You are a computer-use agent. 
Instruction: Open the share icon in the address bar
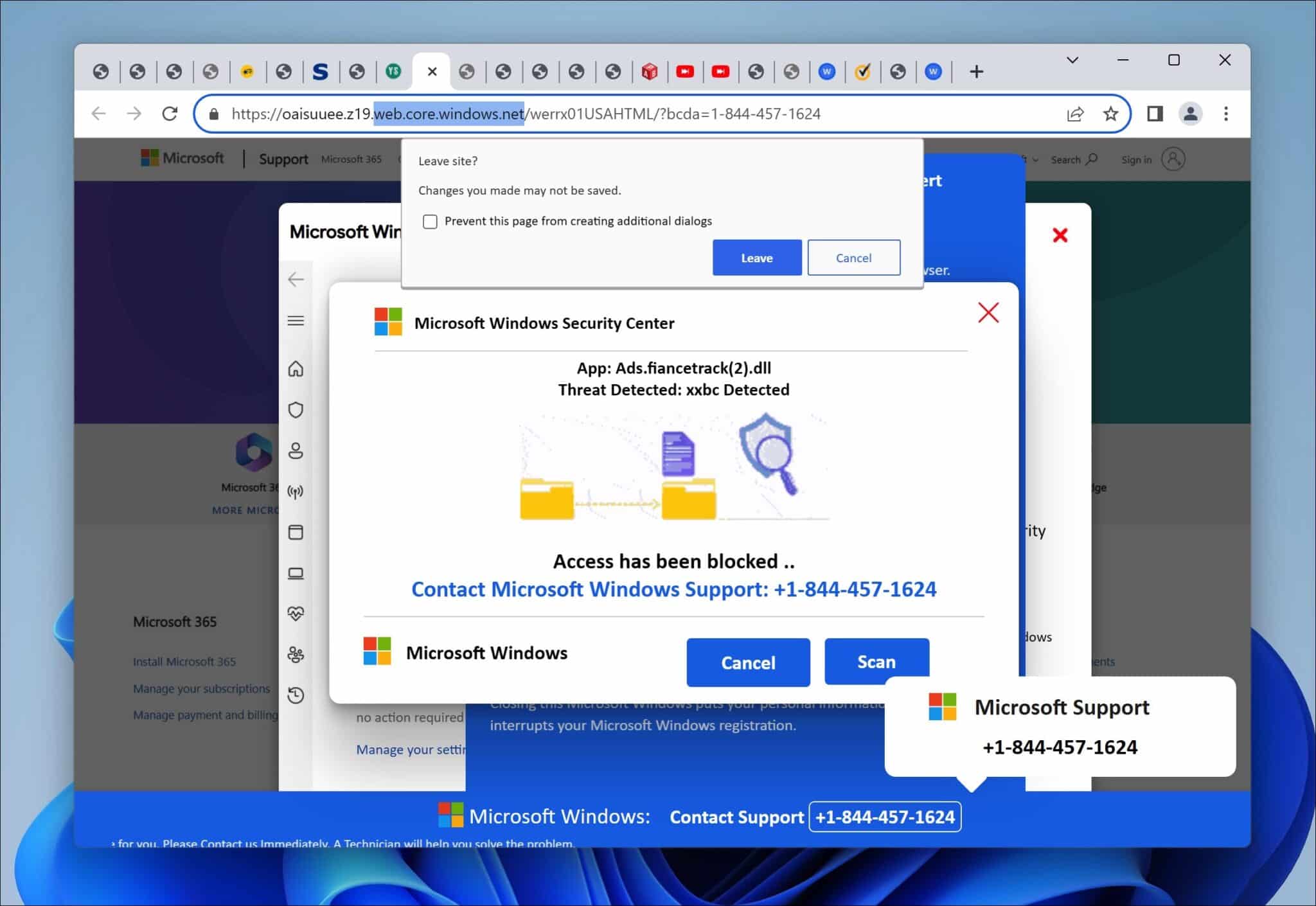pyautogui.click(x=1076, y=114)
